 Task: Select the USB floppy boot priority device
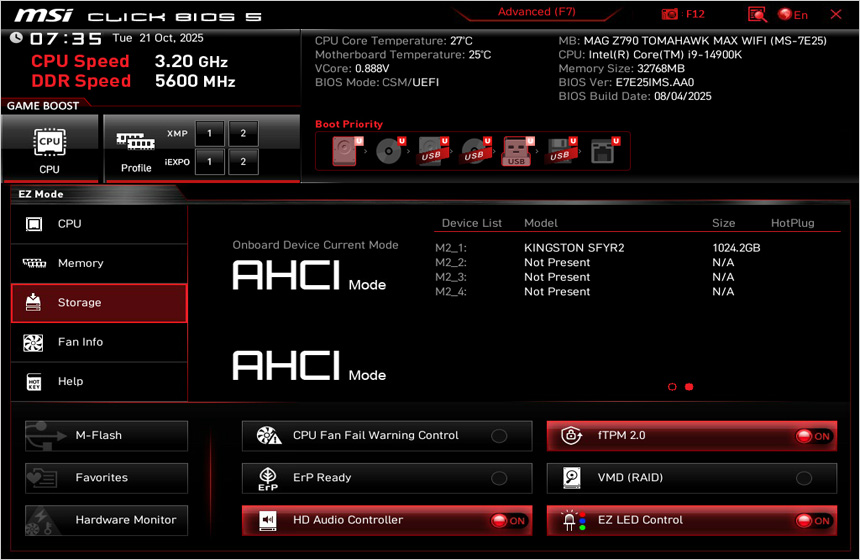coord(560,151)
